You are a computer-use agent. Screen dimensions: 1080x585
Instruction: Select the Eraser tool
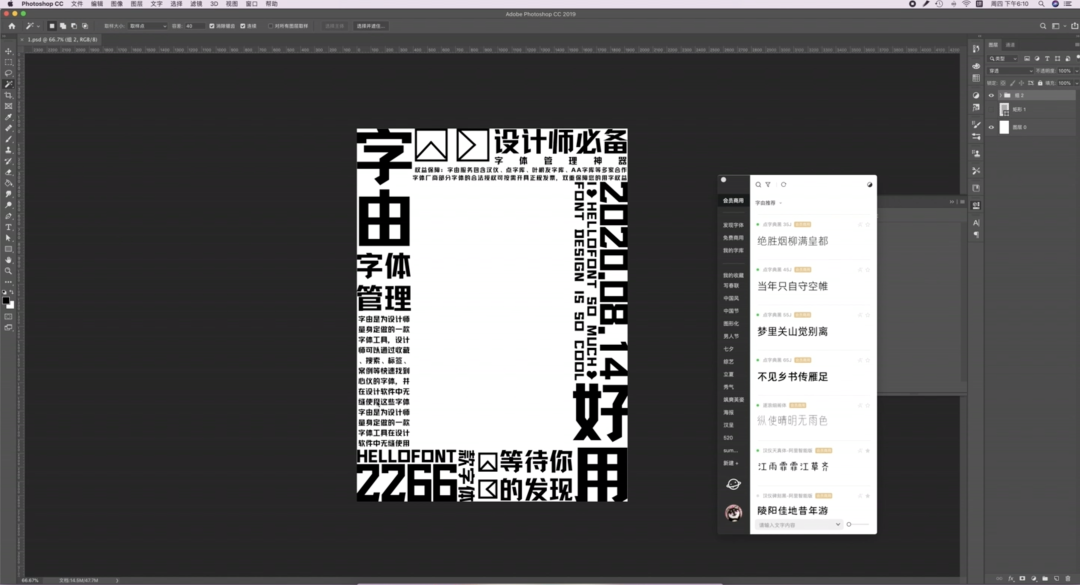click(8, 172)
